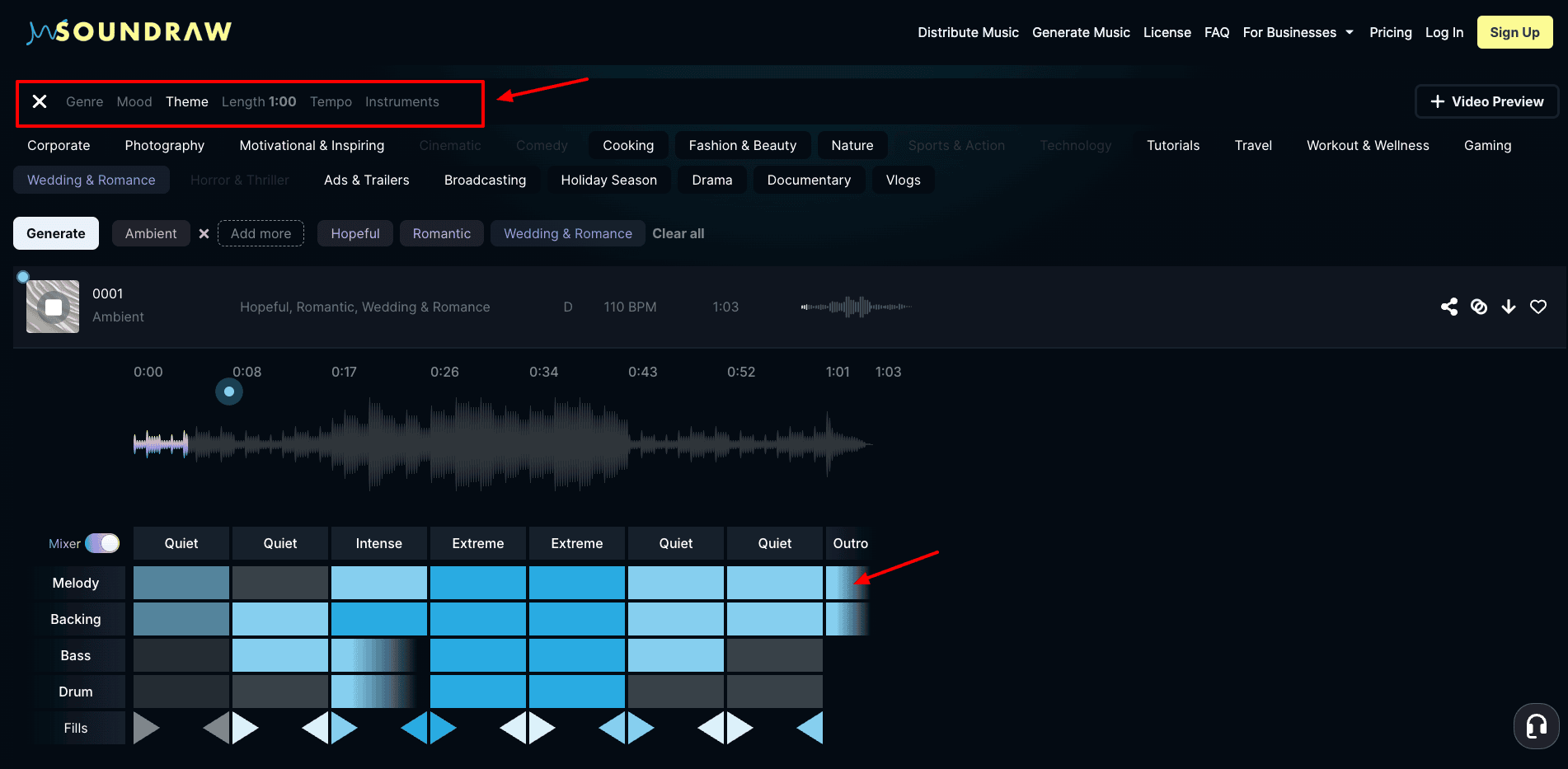Screen dimensions: 1568x769
Task: Click the SOUNDRAW logo
Action: 129,31
